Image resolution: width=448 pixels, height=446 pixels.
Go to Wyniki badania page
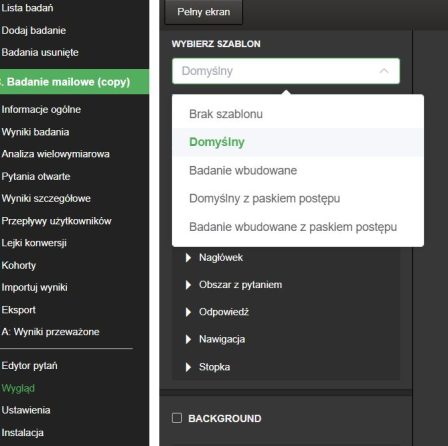click(x=35, y=132)
